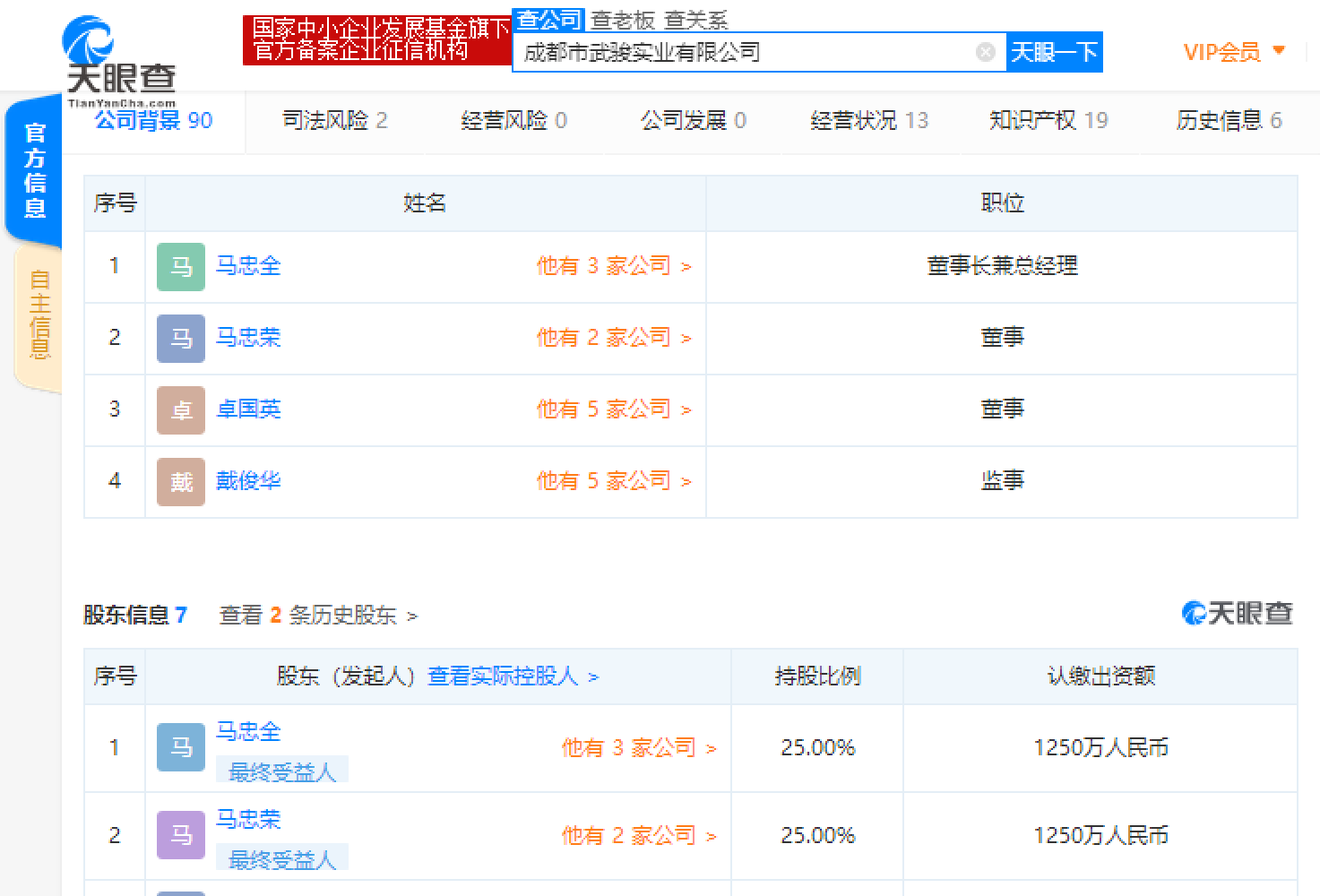
Task: Open 马忠荣's profile link in the executives table
Action: [x=248, y=338]
